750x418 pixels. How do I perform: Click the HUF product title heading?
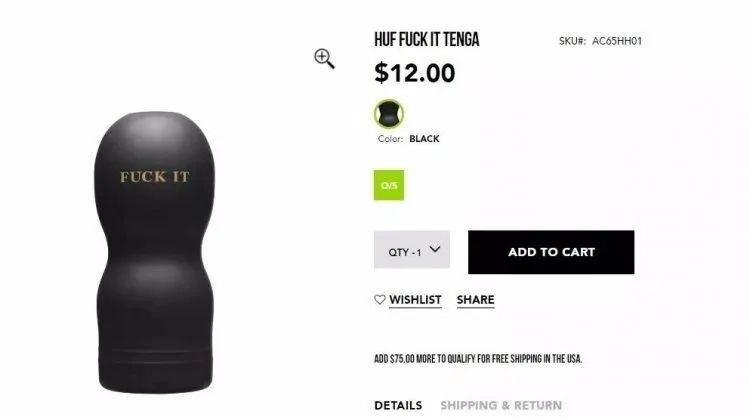point(427,40)
